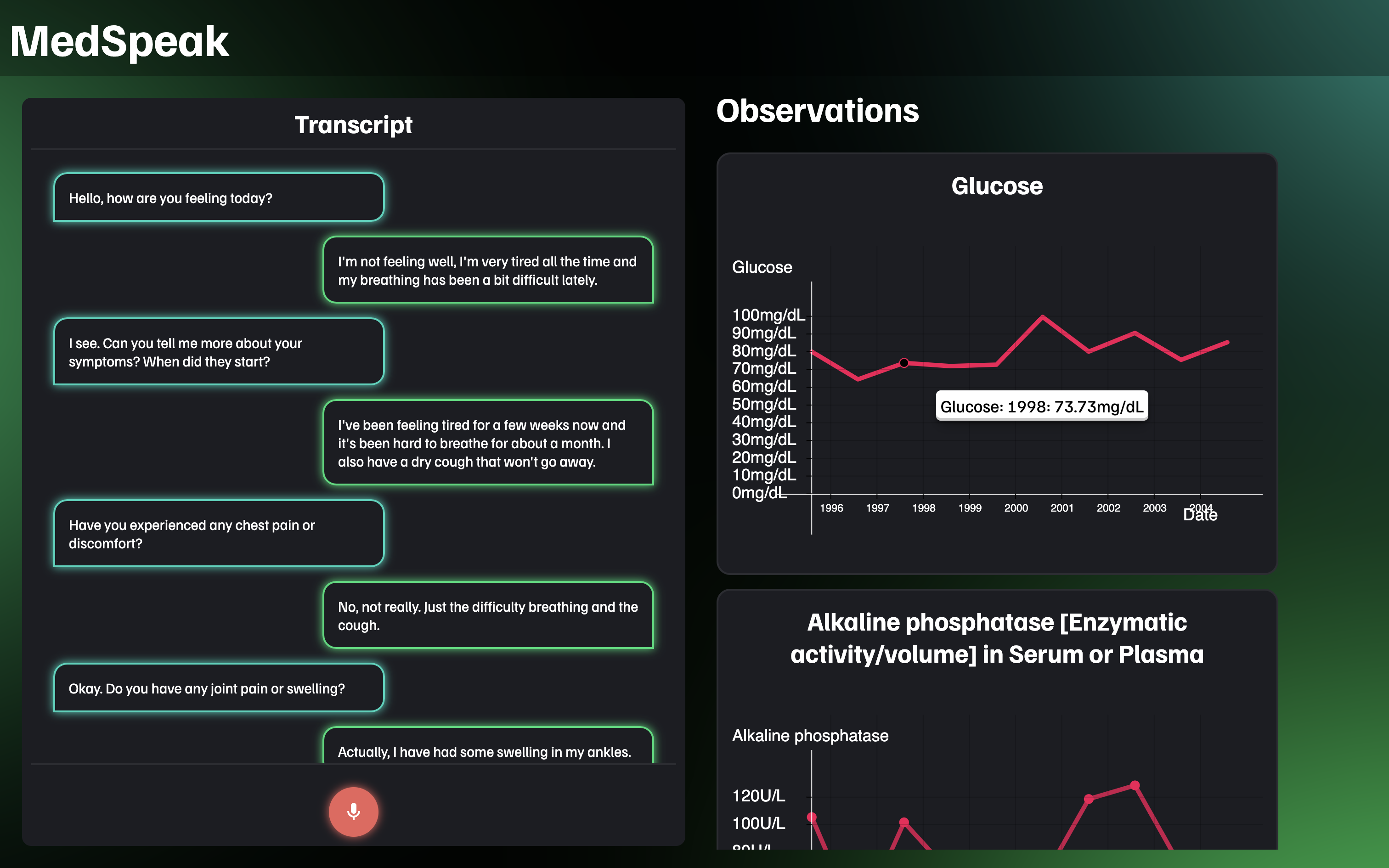This screenshot has height=868, width=1389.
Task: Click the Transcript panel heading
Action: pyautogui.click(x=353, y=125)
